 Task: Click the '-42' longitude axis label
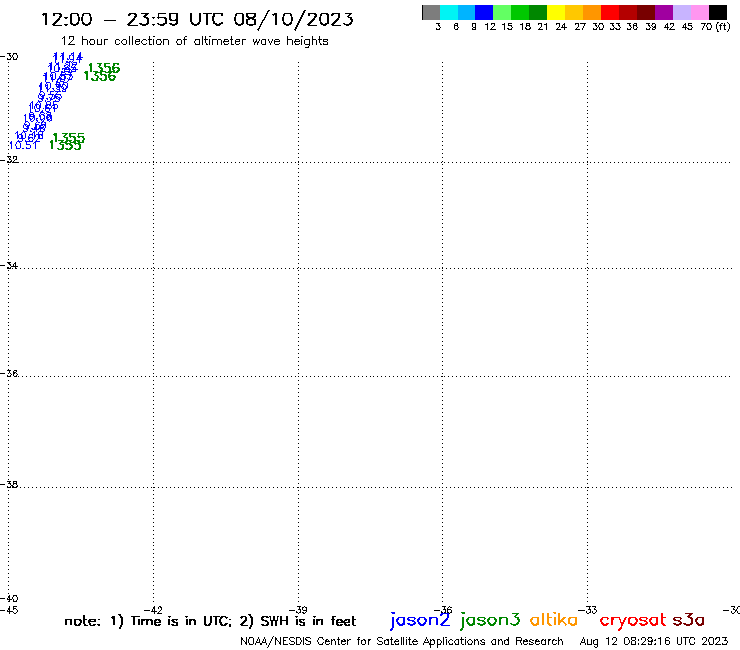click(153, 610)
